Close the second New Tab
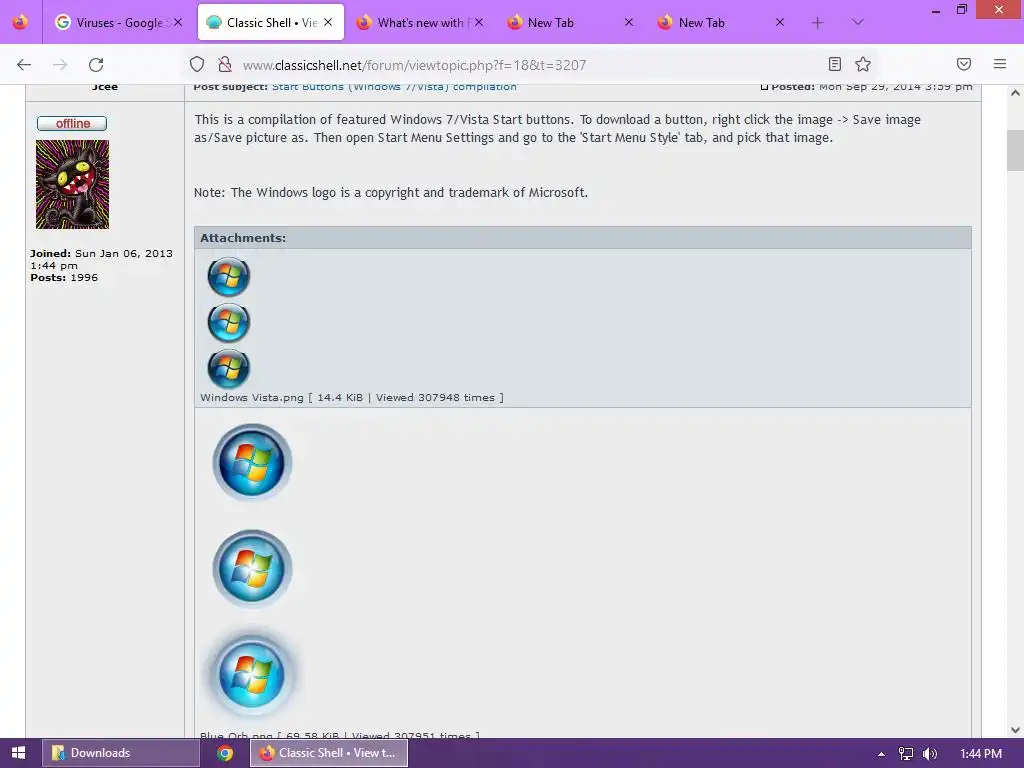Viewport: 1024px width, 768px height. click(780, 22)
